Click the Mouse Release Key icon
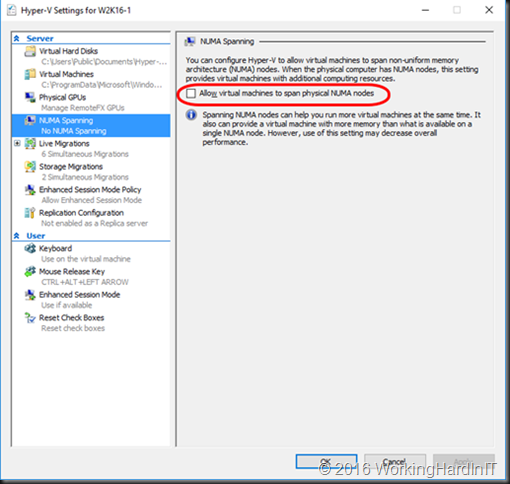Screen dimensions: 510x484 (x=30, y=272)
